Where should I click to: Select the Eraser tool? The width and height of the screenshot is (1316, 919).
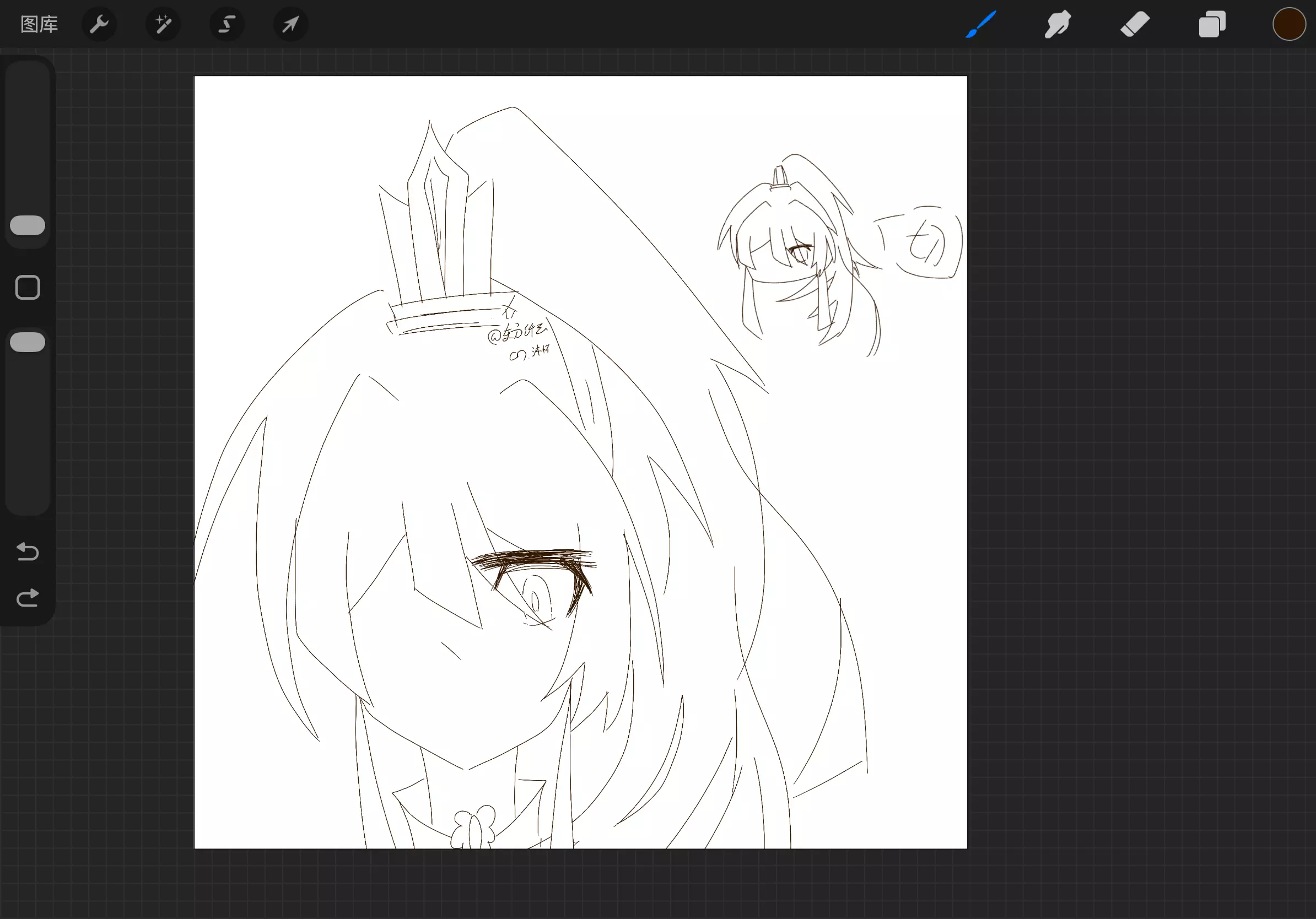click(1135, 25)
